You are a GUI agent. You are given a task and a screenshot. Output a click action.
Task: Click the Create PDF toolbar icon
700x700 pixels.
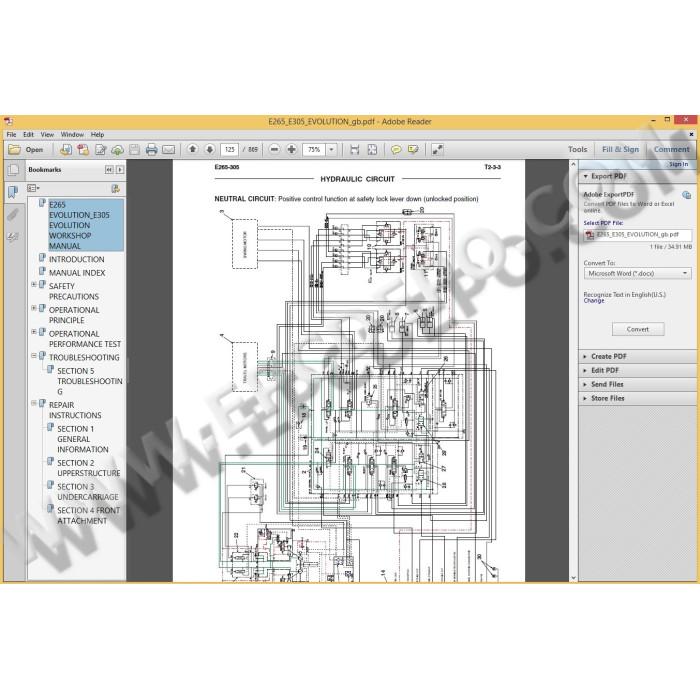[x=83, y=150]
